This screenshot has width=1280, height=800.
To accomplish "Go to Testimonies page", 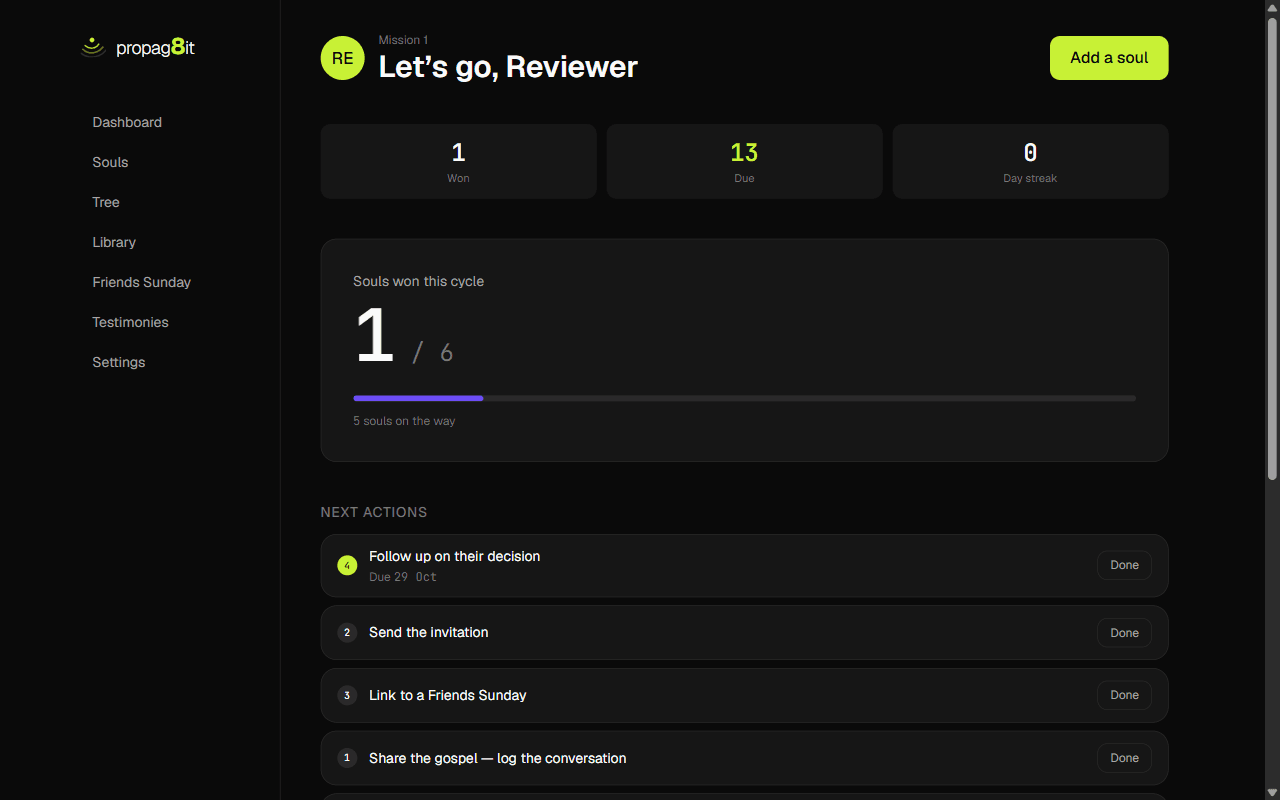I will (130, 322).
